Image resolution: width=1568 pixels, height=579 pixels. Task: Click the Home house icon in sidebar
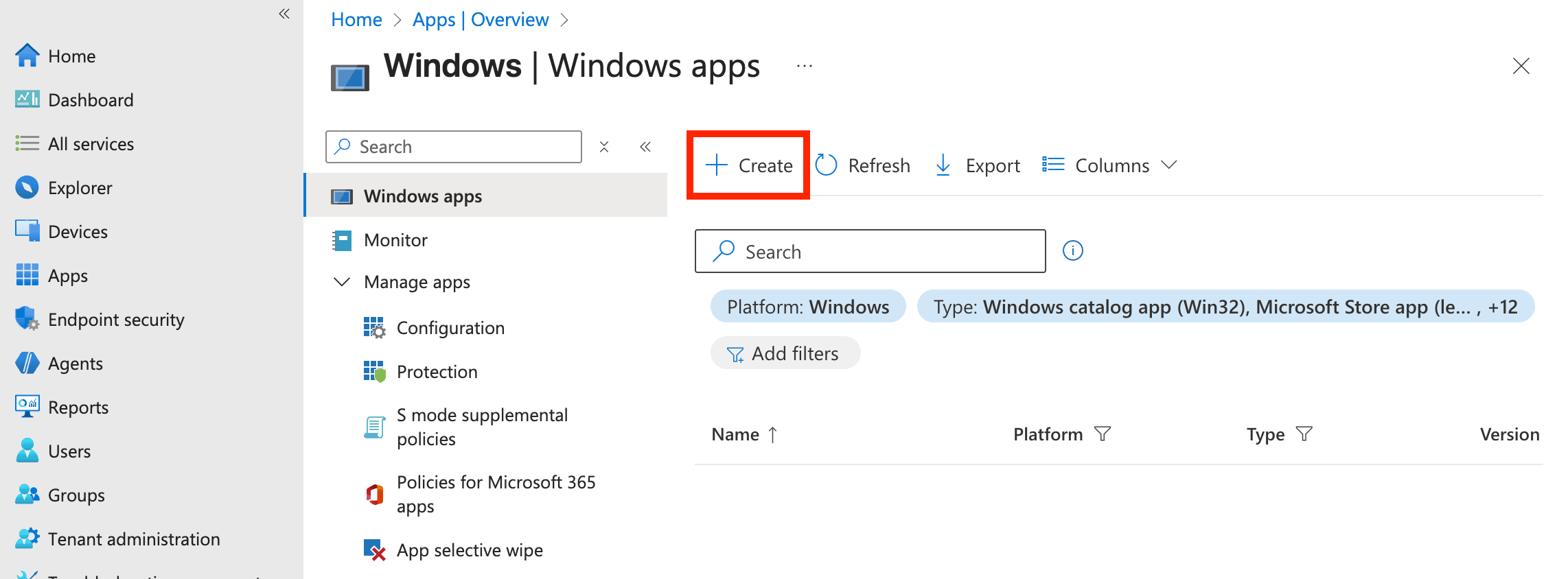[27, 56]
